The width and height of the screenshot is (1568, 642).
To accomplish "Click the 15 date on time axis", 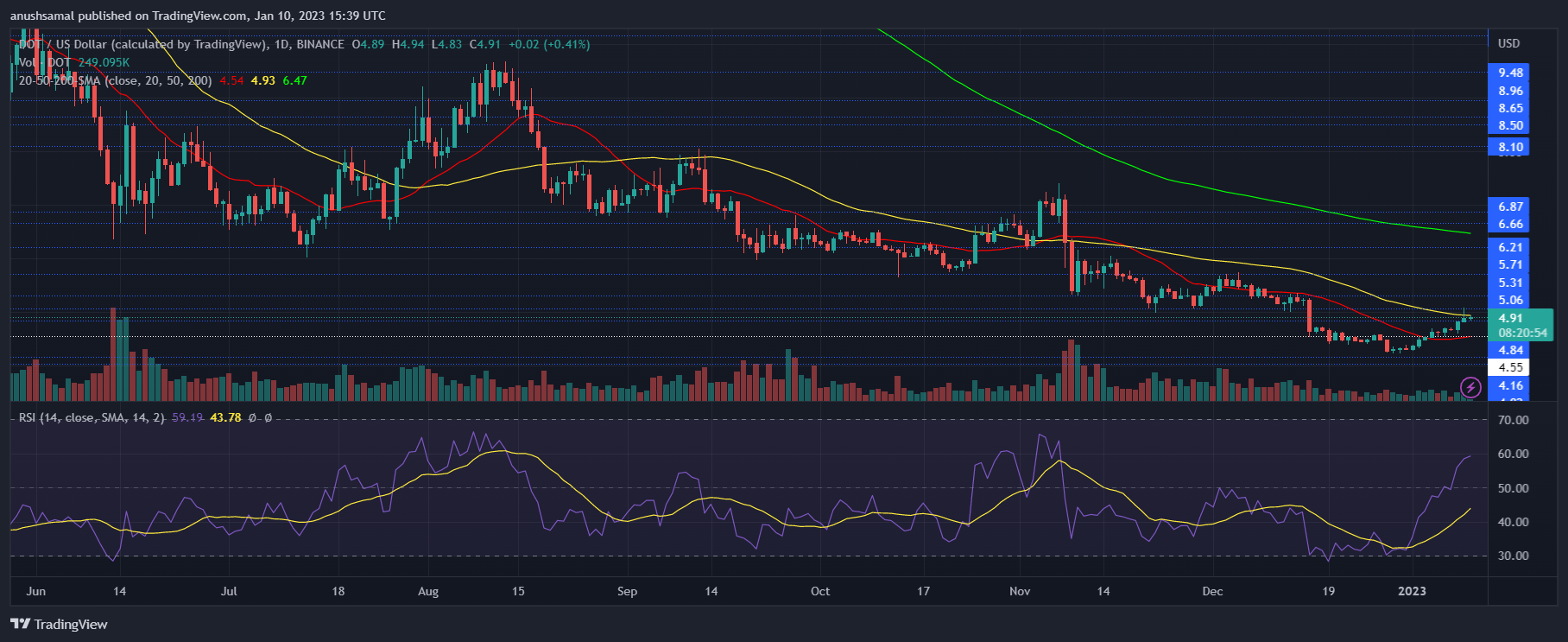I will (518, 591).
